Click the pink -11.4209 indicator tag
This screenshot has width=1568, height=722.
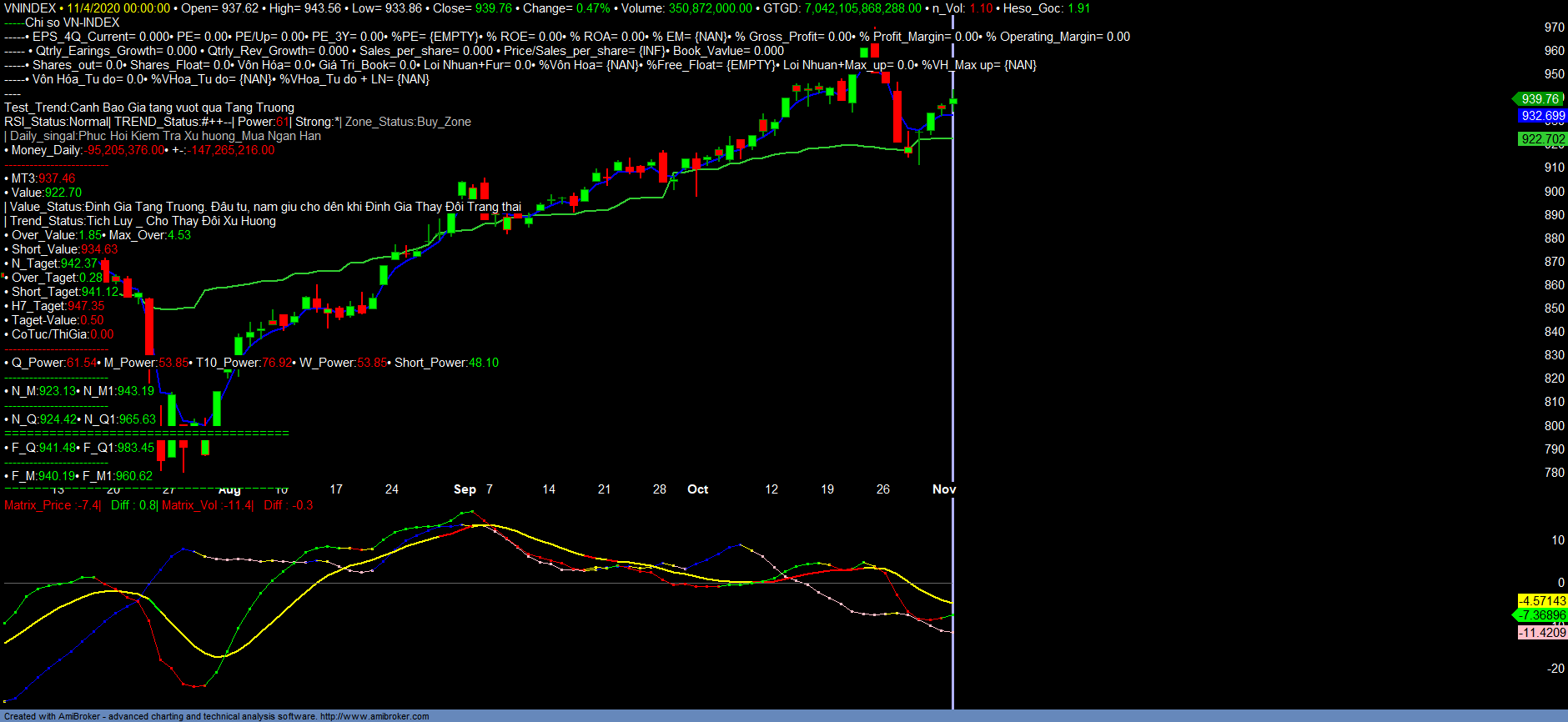pos(1542,633)
